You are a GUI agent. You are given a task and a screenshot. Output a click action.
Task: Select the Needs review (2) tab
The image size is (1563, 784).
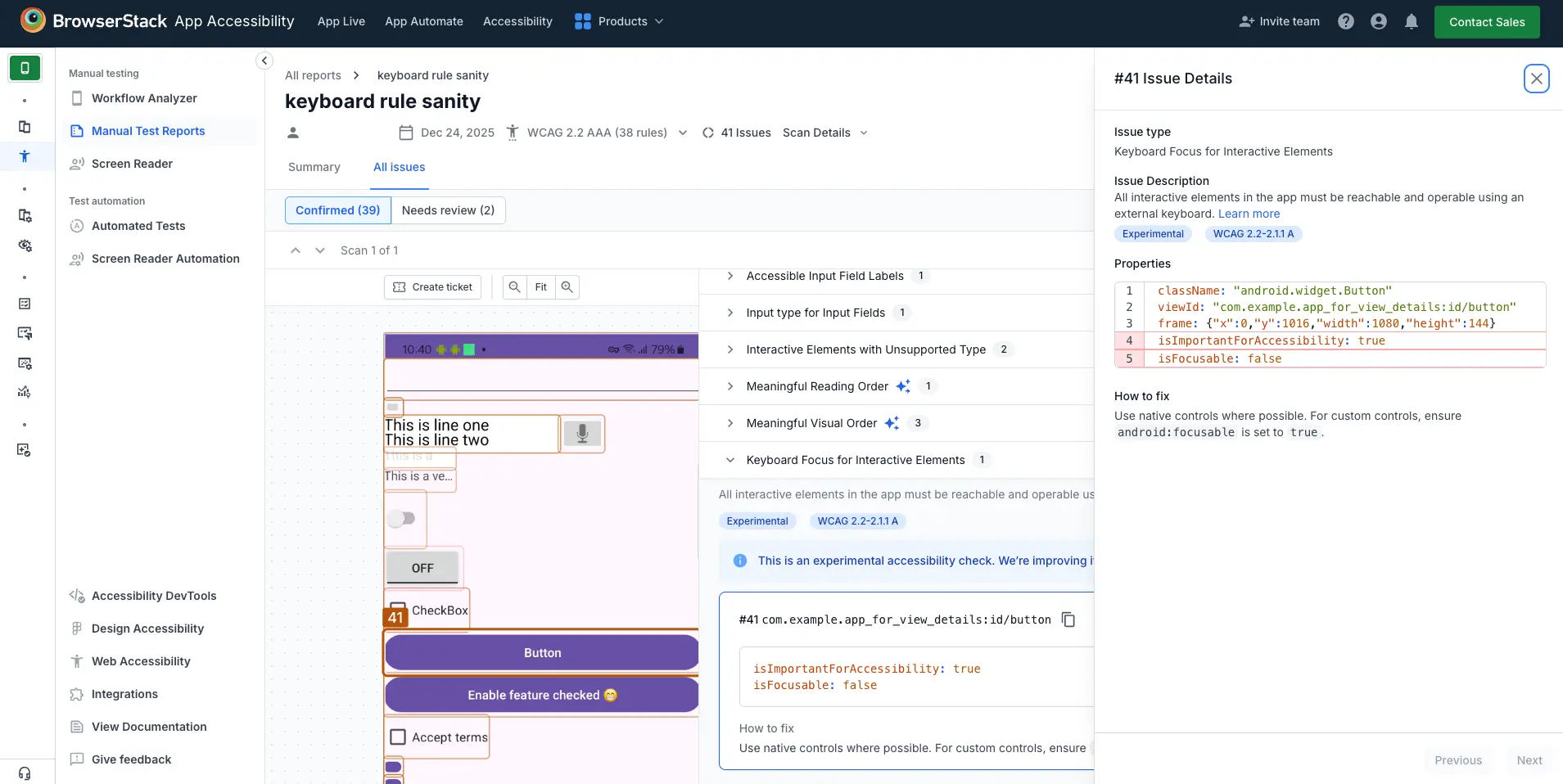click(448, 210)
